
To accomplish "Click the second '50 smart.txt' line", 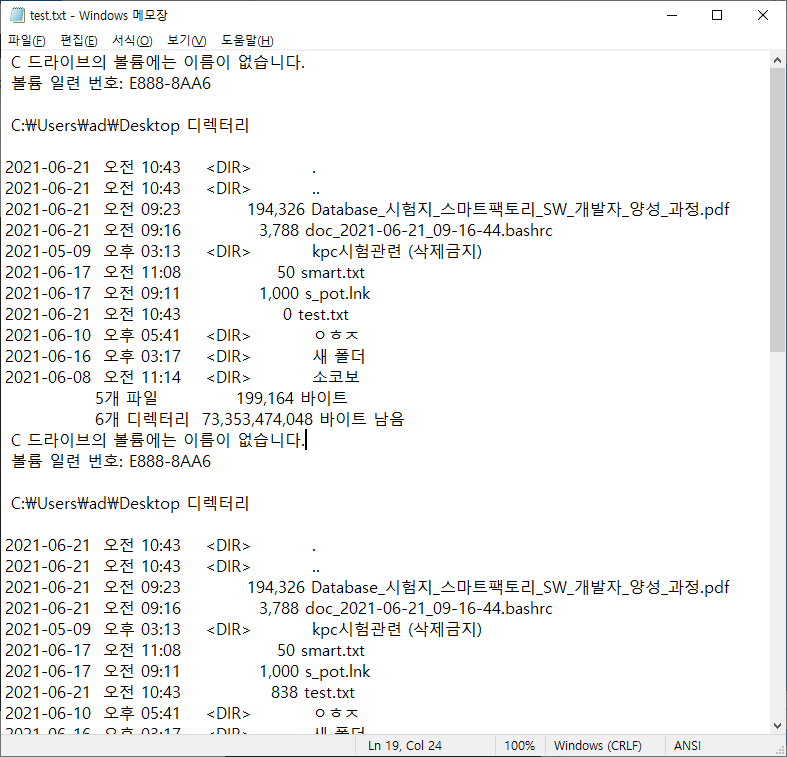I will point(185,651).
